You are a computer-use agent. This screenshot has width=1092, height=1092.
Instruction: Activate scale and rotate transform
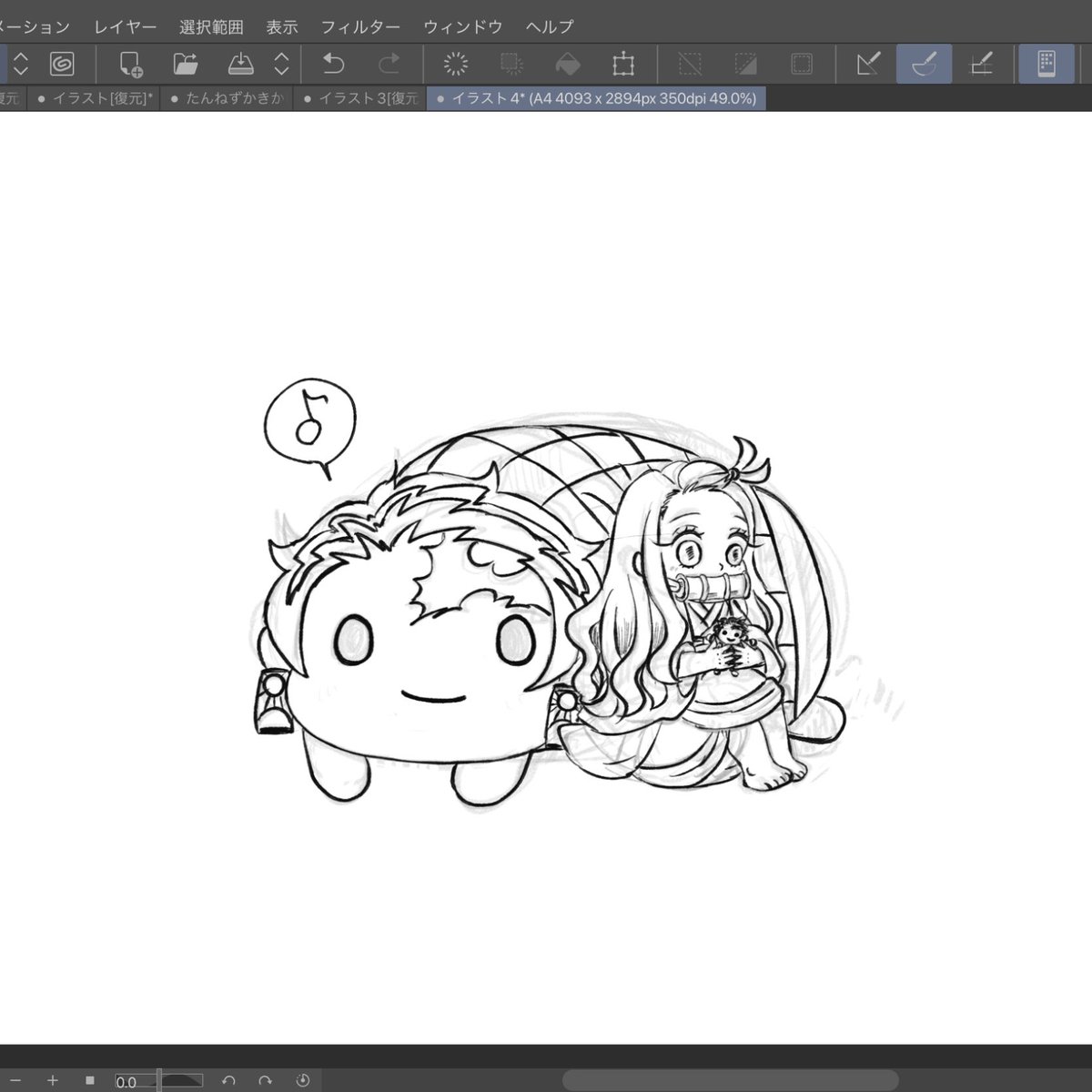click(623, 64)
